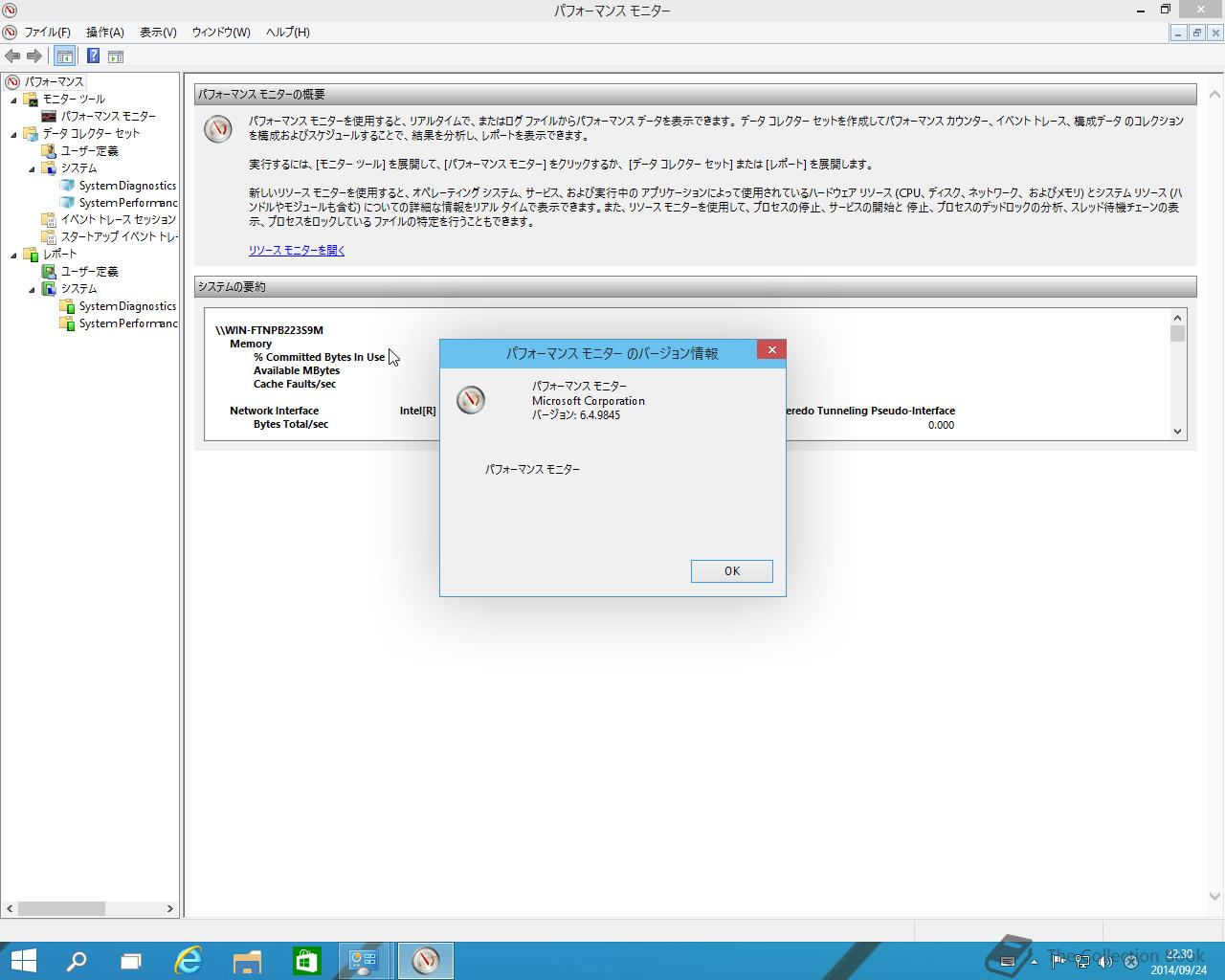The image size is (1225, 980).
Task: Click % Committed Bytes In Use counter text
Action: point(319,357)
